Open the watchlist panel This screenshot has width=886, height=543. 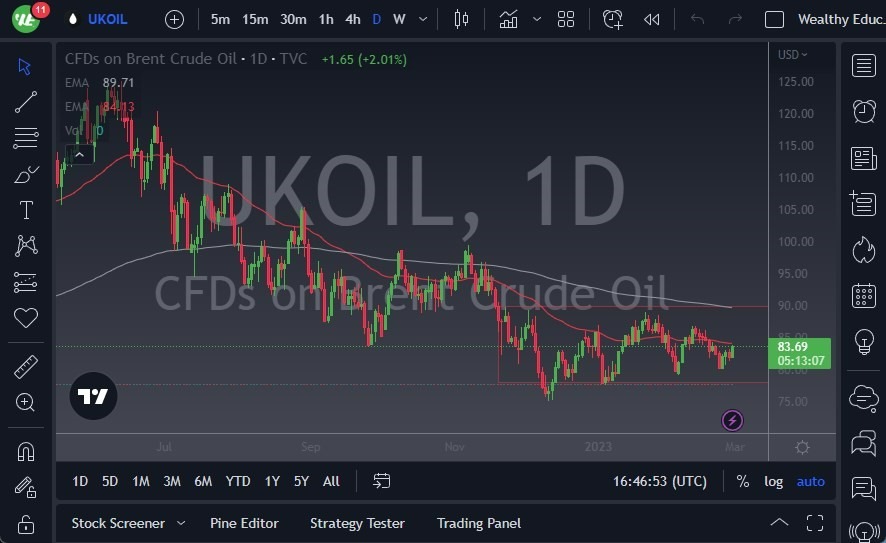863,66
